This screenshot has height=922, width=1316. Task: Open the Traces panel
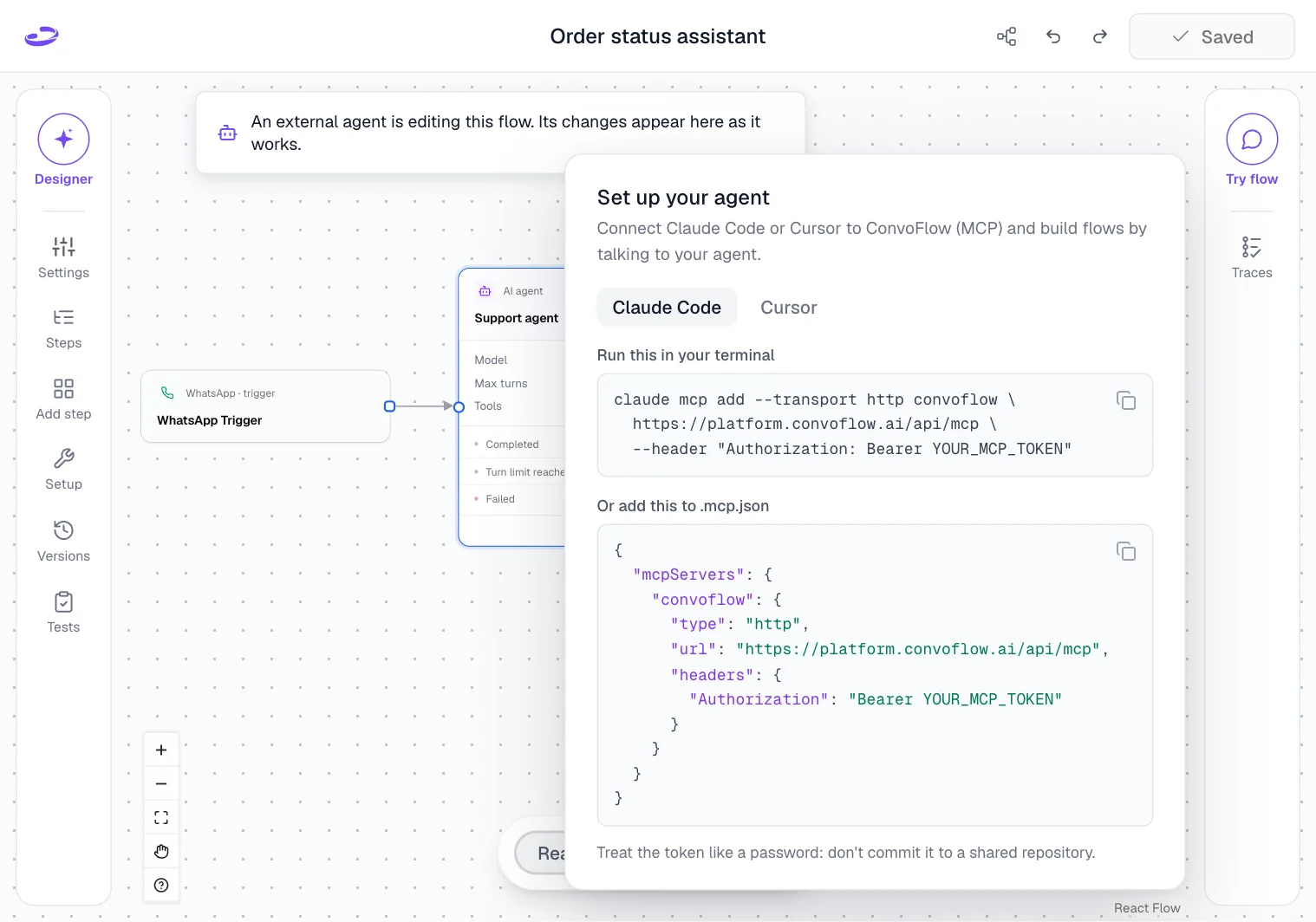1252,258
